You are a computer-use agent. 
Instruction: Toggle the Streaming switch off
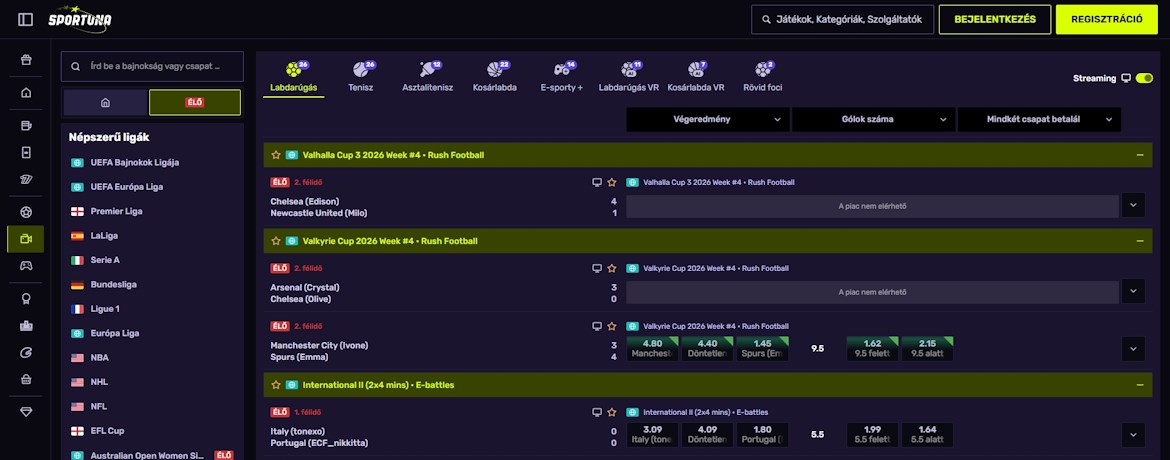click(x=1144, y=78)
